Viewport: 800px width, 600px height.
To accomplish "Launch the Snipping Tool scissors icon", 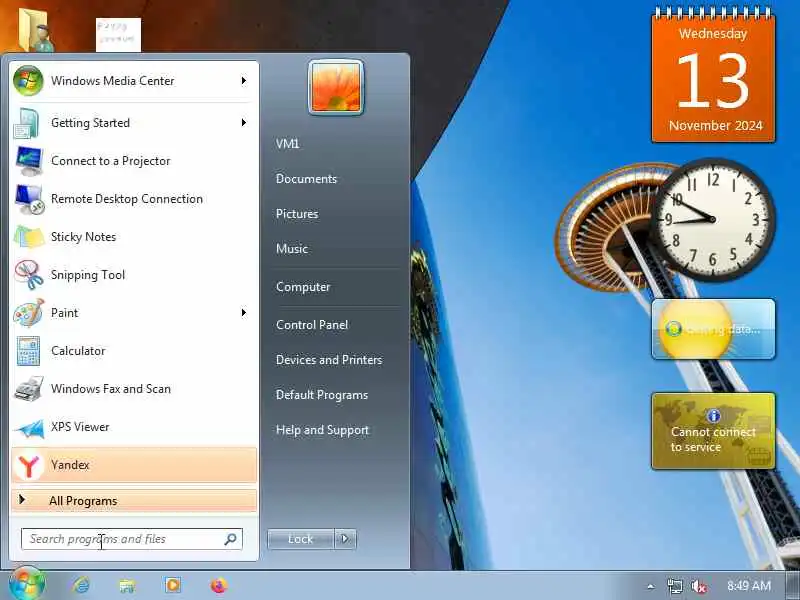I will pyautogui.click(x=28, y=275).
